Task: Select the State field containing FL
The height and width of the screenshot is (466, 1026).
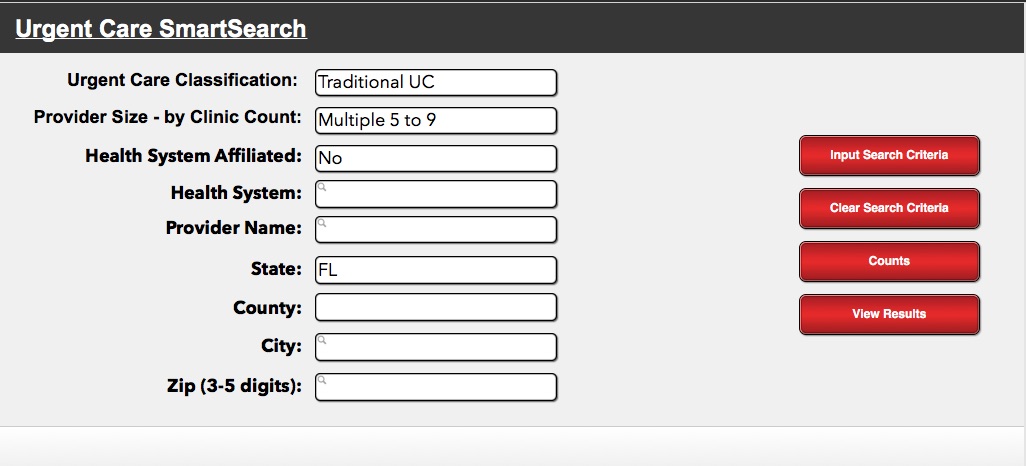Action: tap(436, 270)
